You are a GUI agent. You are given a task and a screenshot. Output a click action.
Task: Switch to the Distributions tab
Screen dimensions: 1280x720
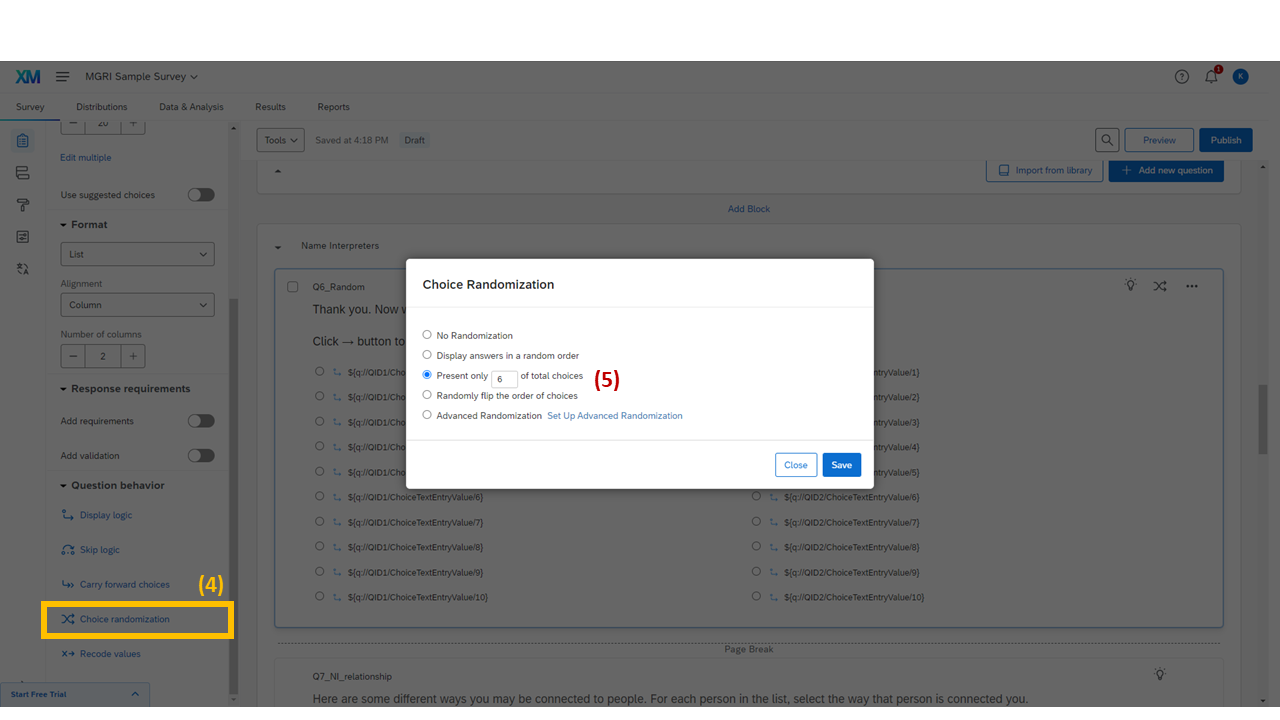pos(101,107)
